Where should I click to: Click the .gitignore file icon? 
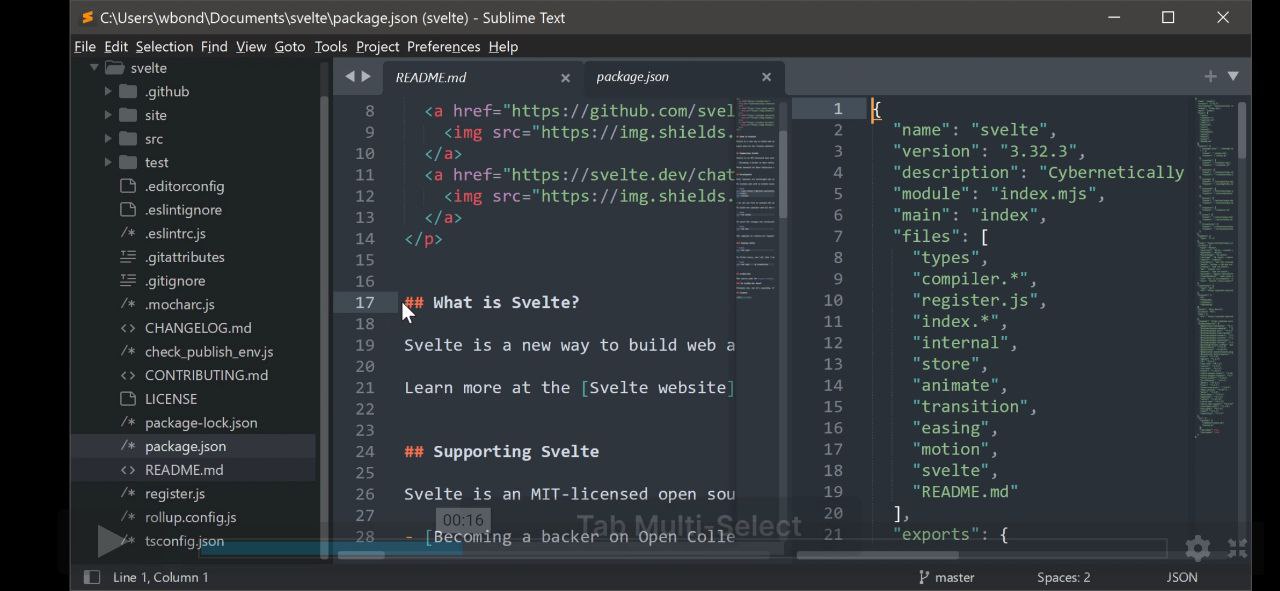point(128,281)
